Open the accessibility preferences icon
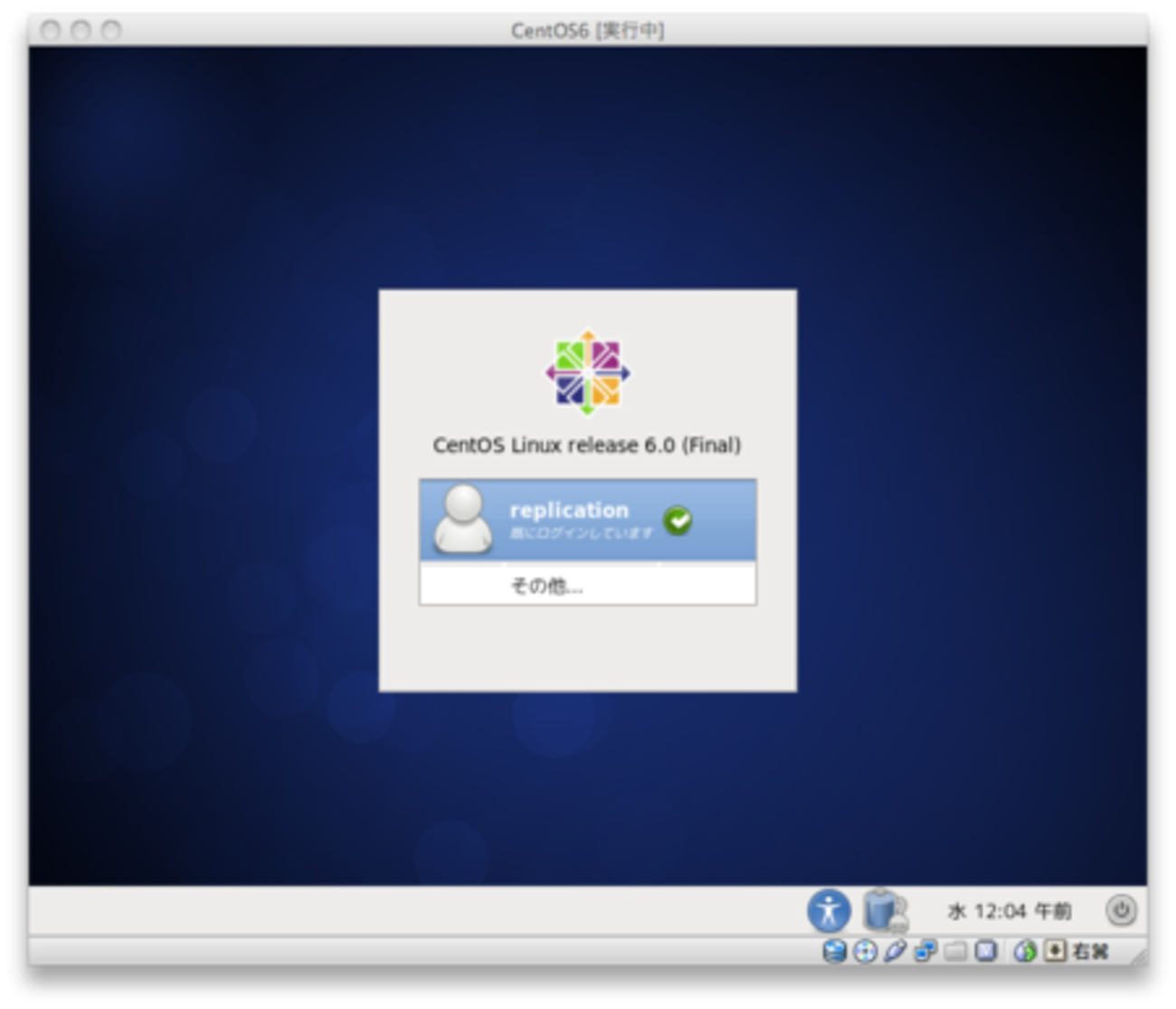 tap(829, 910)
